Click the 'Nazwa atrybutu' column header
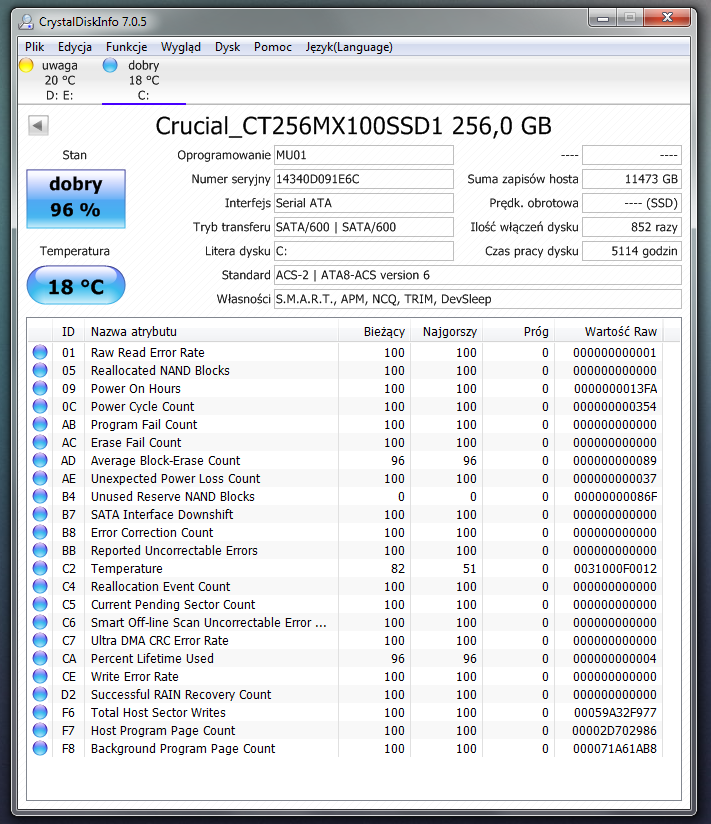Image resolution: width=711 pixels, height=824 pixels. [x=211, y=332]
